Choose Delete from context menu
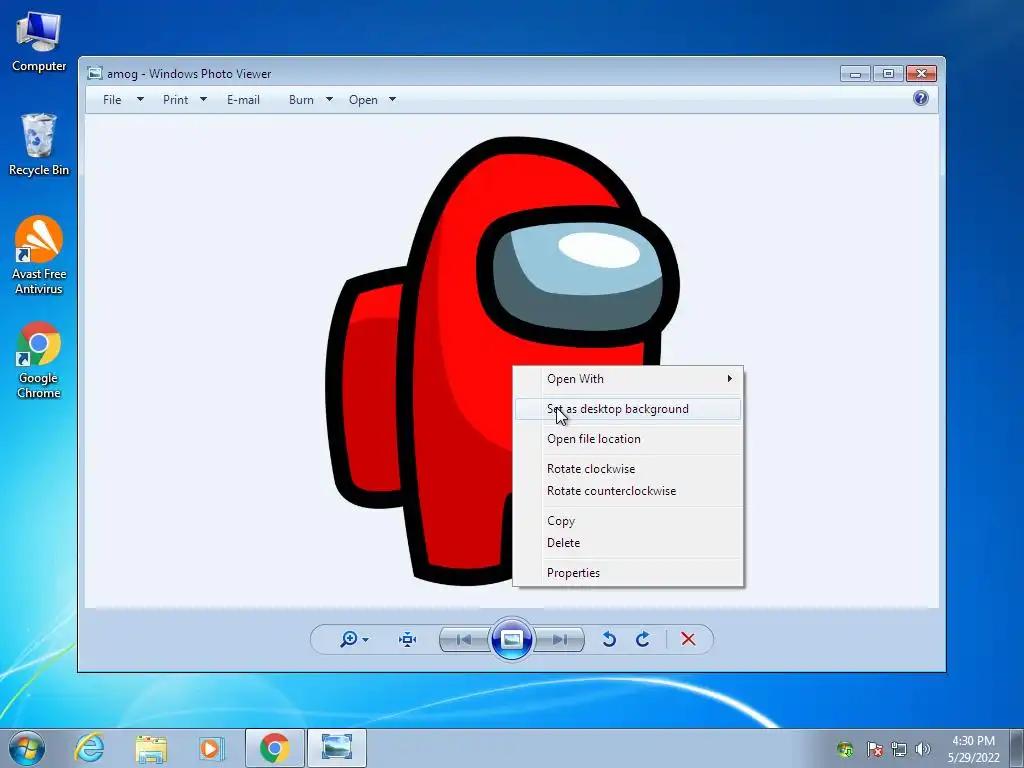The height and width of the screenshot is (768, 1024). 628,543
